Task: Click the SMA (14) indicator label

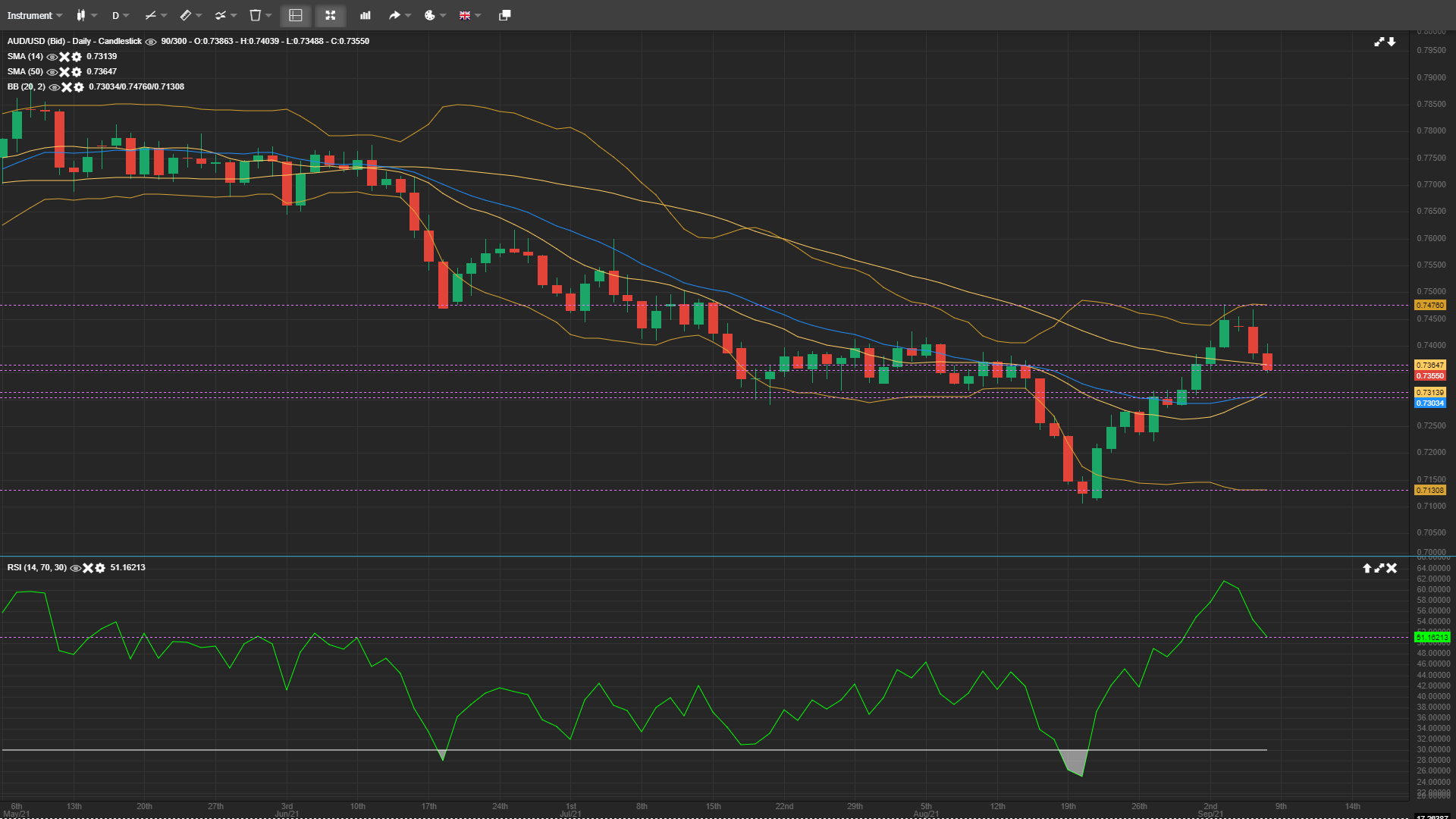Action: (x=25, y=56)
